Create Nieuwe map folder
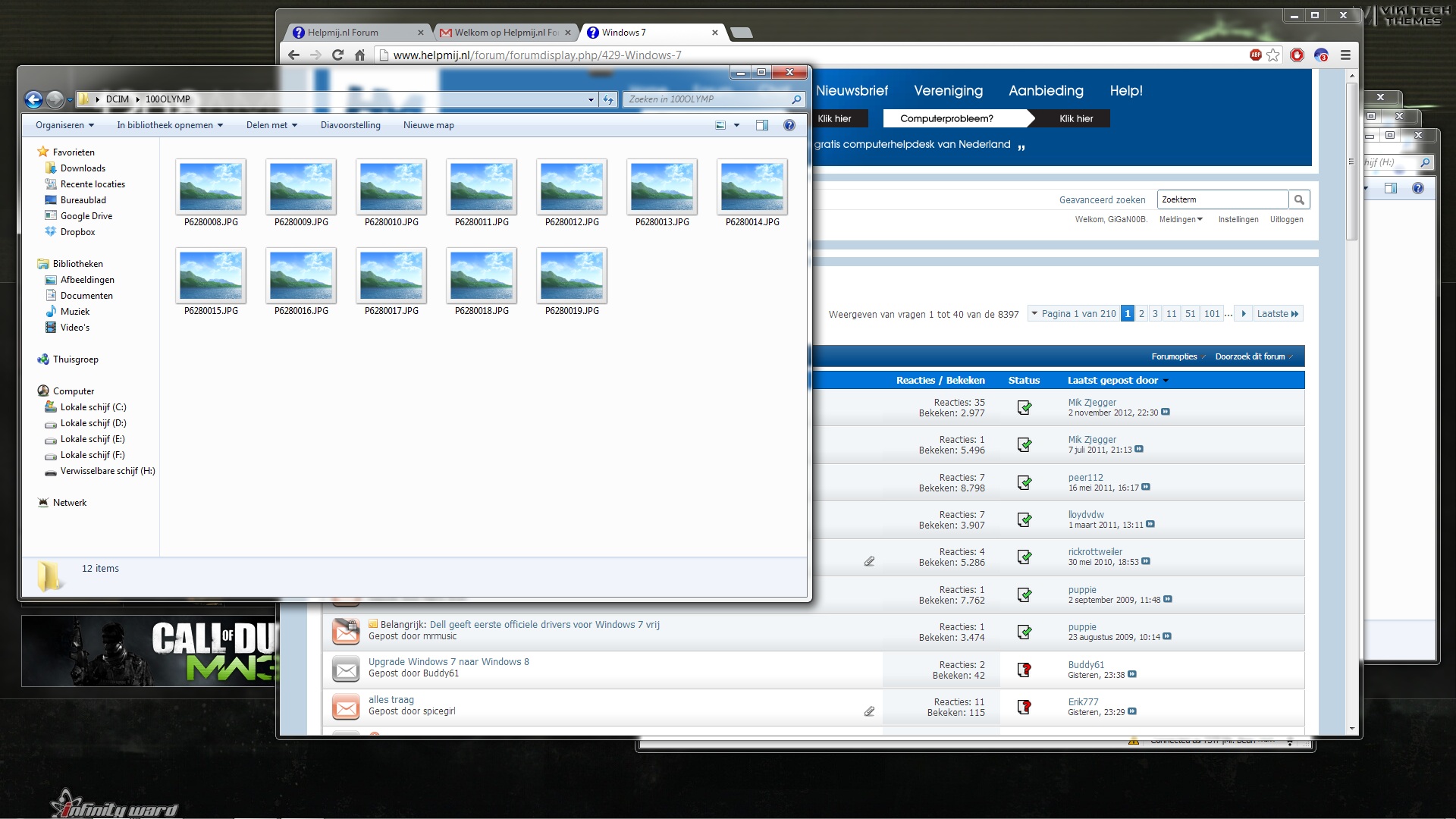The image size is (1456, 819). (x=428, y=125)
